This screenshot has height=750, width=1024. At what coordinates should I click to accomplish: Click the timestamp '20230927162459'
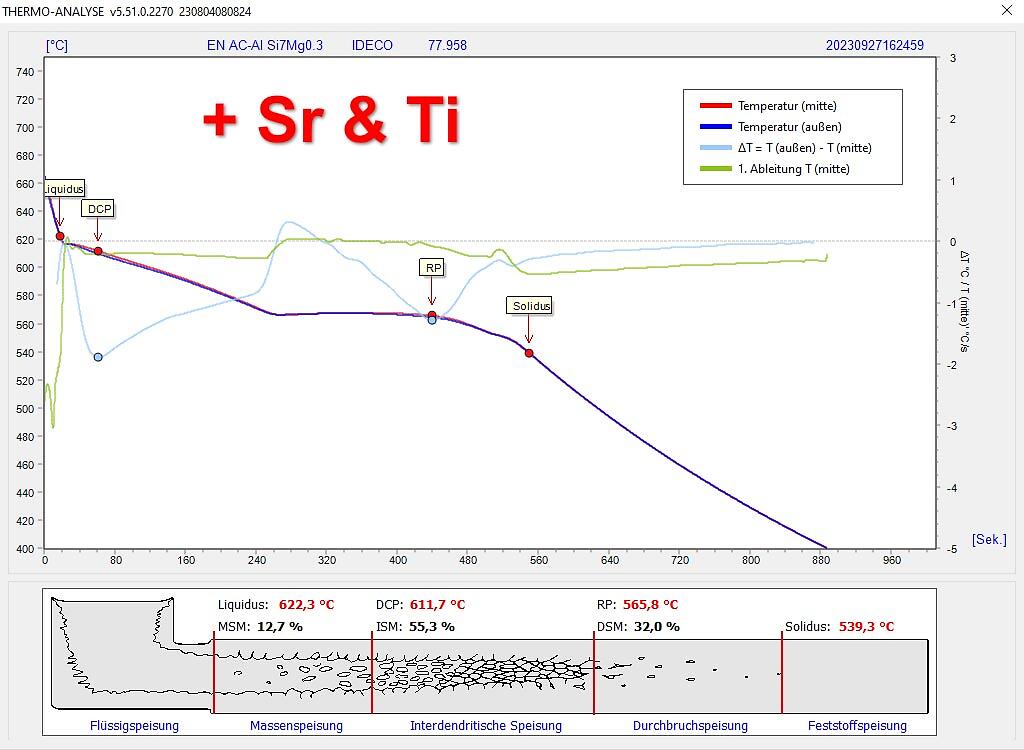[874, 45]
